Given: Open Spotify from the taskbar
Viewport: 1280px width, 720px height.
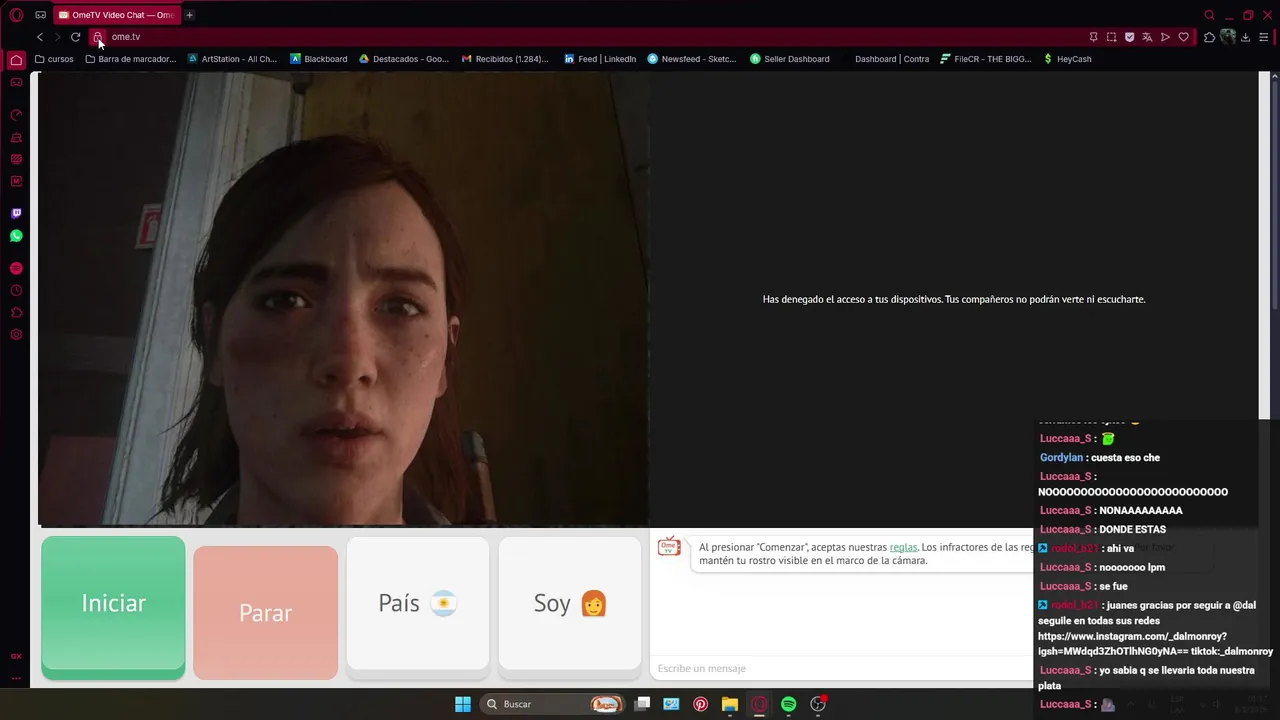Looking at the screenshot, I should pyautogui.click(x=788, y=704).
